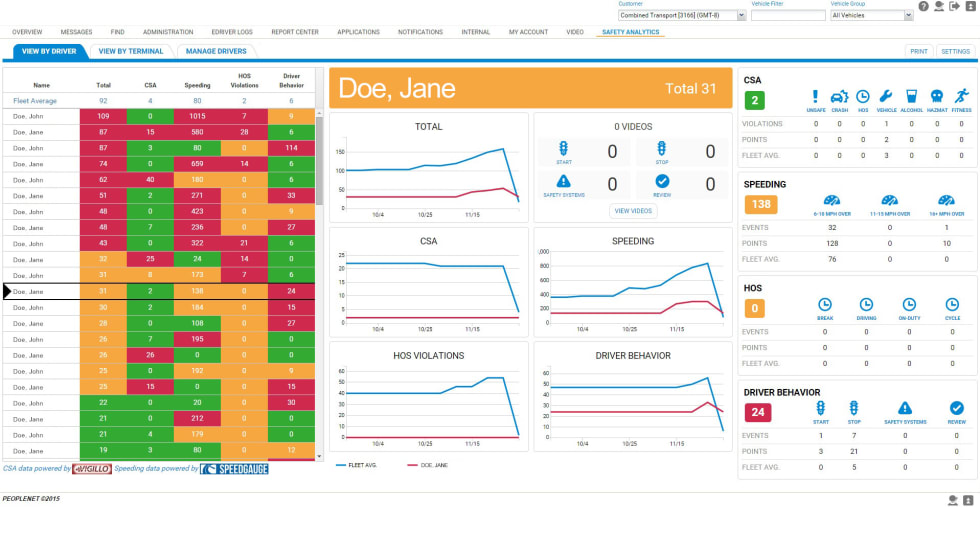980x552 pixels.
Task: Open the Report Center menu
Action: tap(295, 32)
